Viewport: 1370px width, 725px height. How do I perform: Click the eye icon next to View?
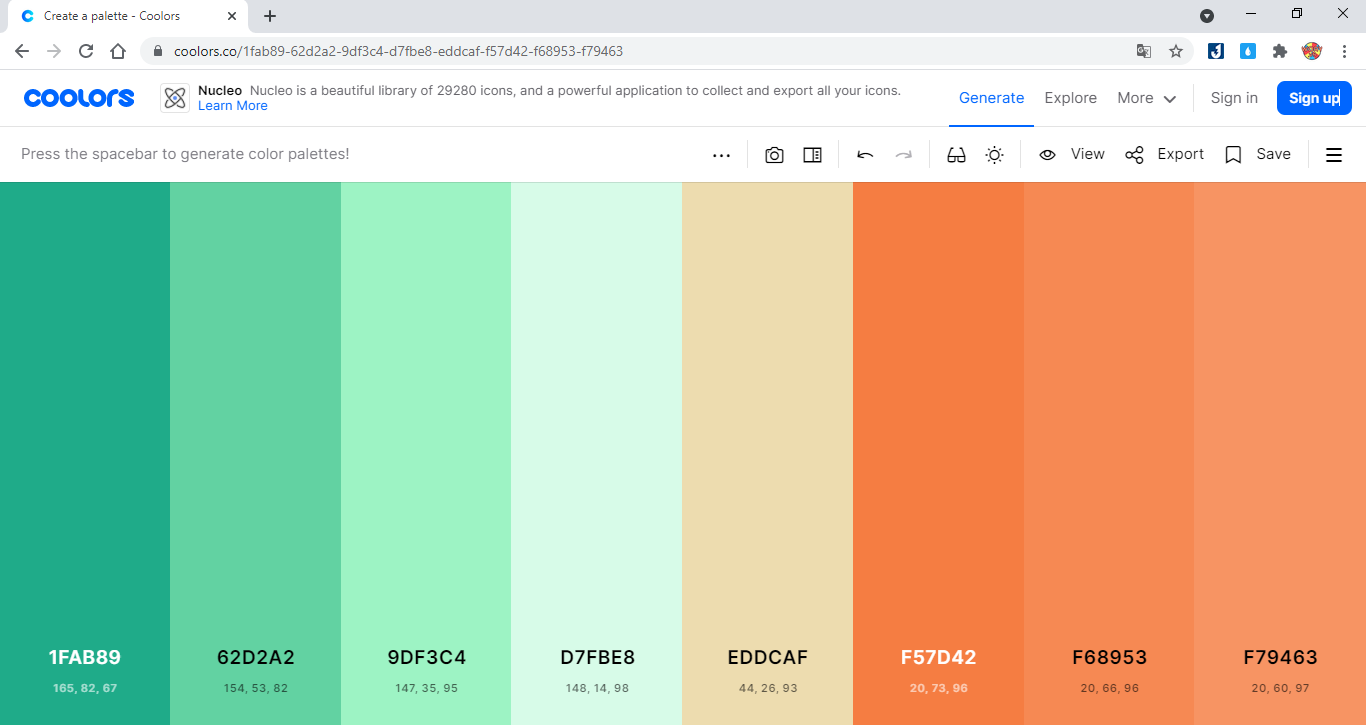[x=1047, y=155]
